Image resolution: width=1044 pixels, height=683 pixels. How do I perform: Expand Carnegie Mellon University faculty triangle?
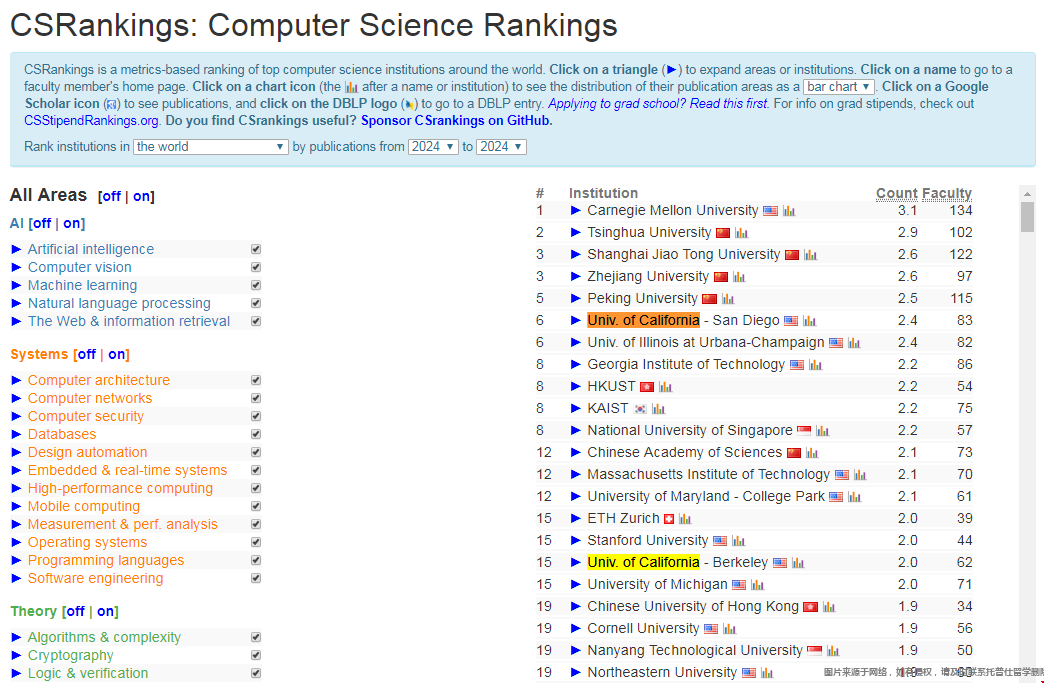pyautogui.click(x=576, y=211)
